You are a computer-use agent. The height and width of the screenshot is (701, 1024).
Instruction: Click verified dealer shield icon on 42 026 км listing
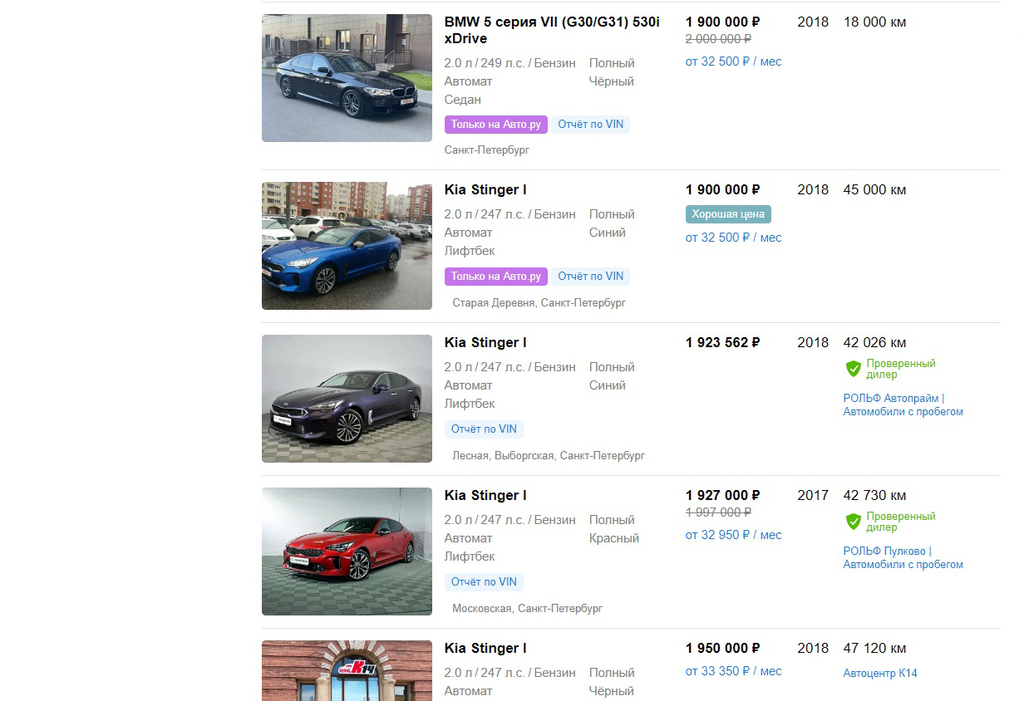pyautogui.click(x=853, y=369)
